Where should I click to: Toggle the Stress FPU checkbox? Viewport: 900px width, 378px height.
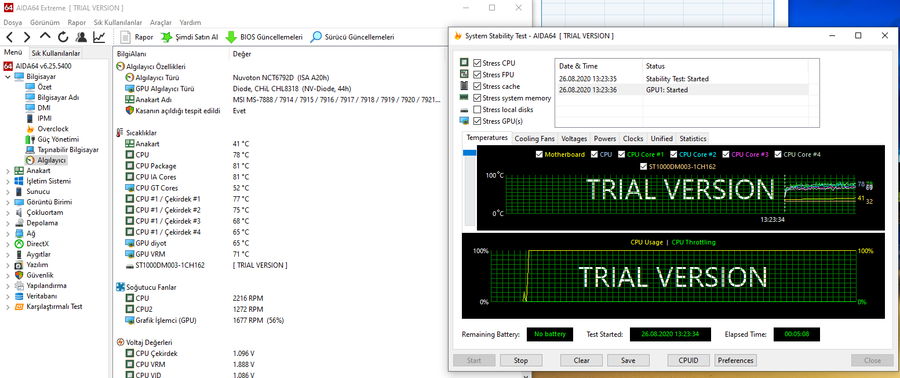(477, 75)
